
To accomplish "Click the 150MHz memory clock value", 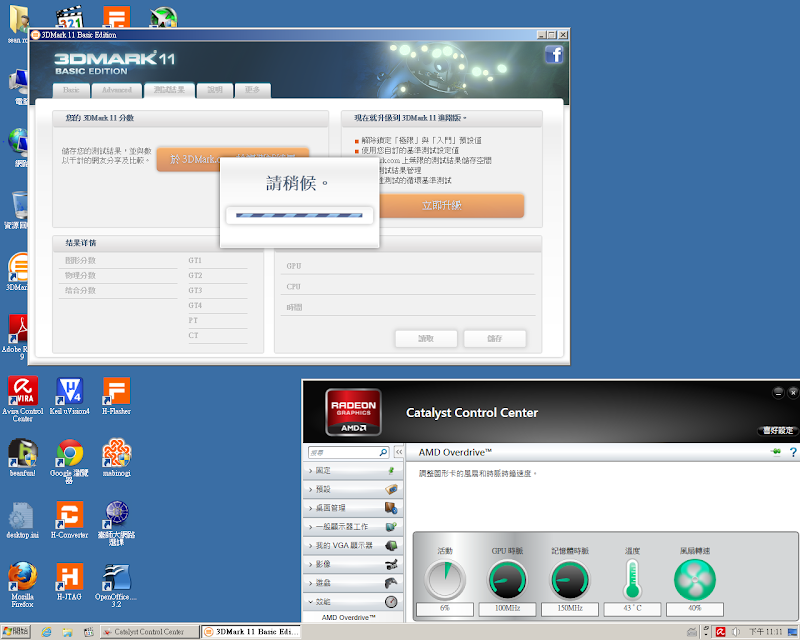I will pos(570,608).
